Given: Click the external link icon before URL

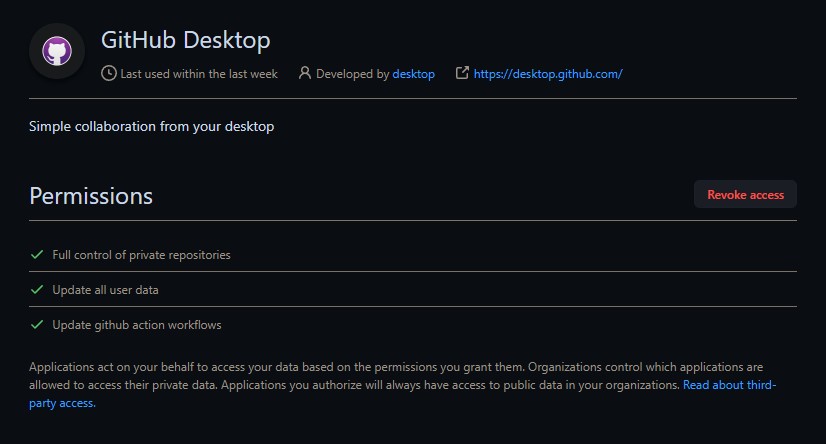Looking at the screenshot, I should click(462, 74).
